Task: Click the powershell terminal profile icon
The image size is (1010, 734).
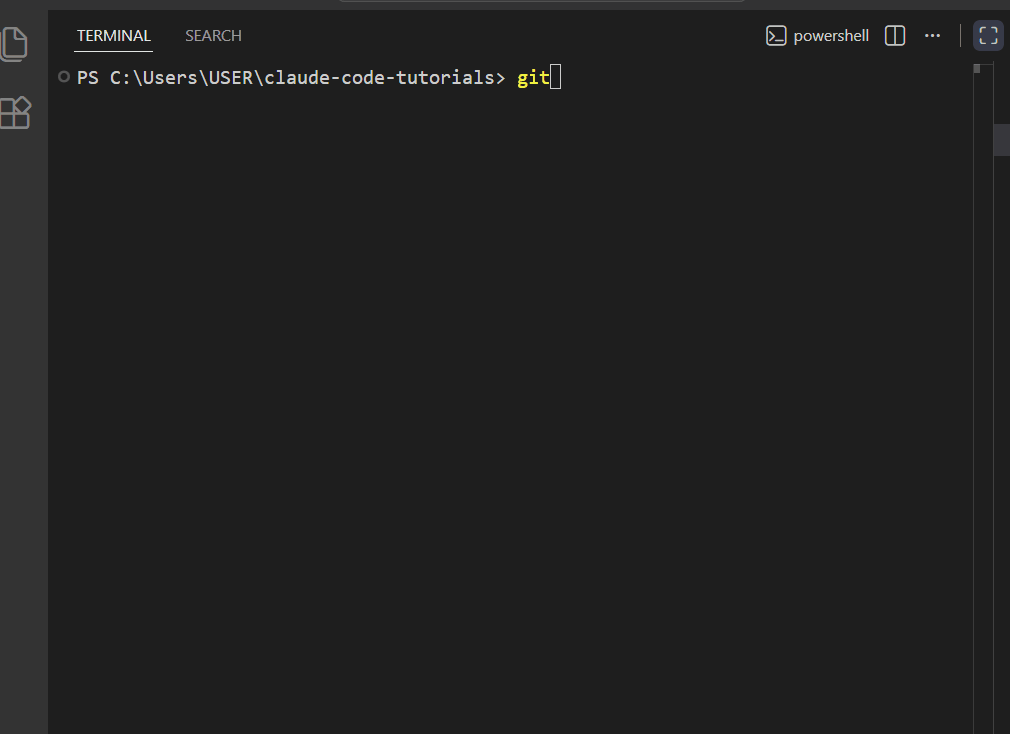Action: [776, 35]
